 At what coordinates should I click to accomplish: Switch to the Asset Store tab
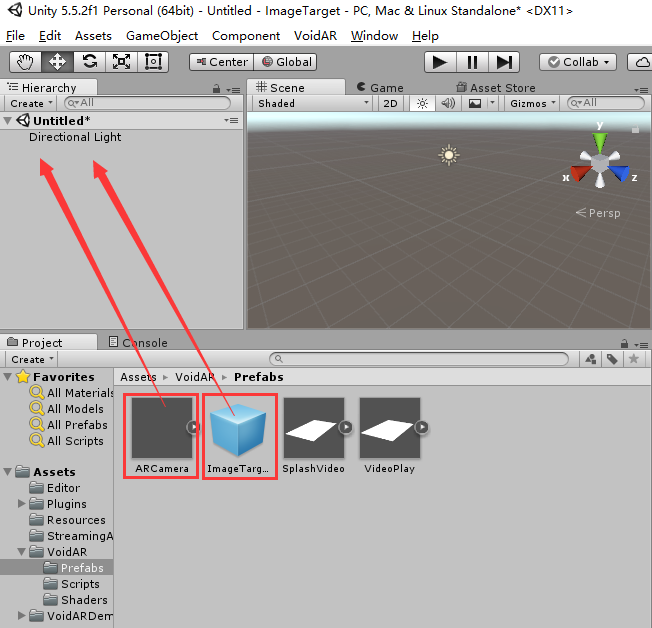click(496, 87)
